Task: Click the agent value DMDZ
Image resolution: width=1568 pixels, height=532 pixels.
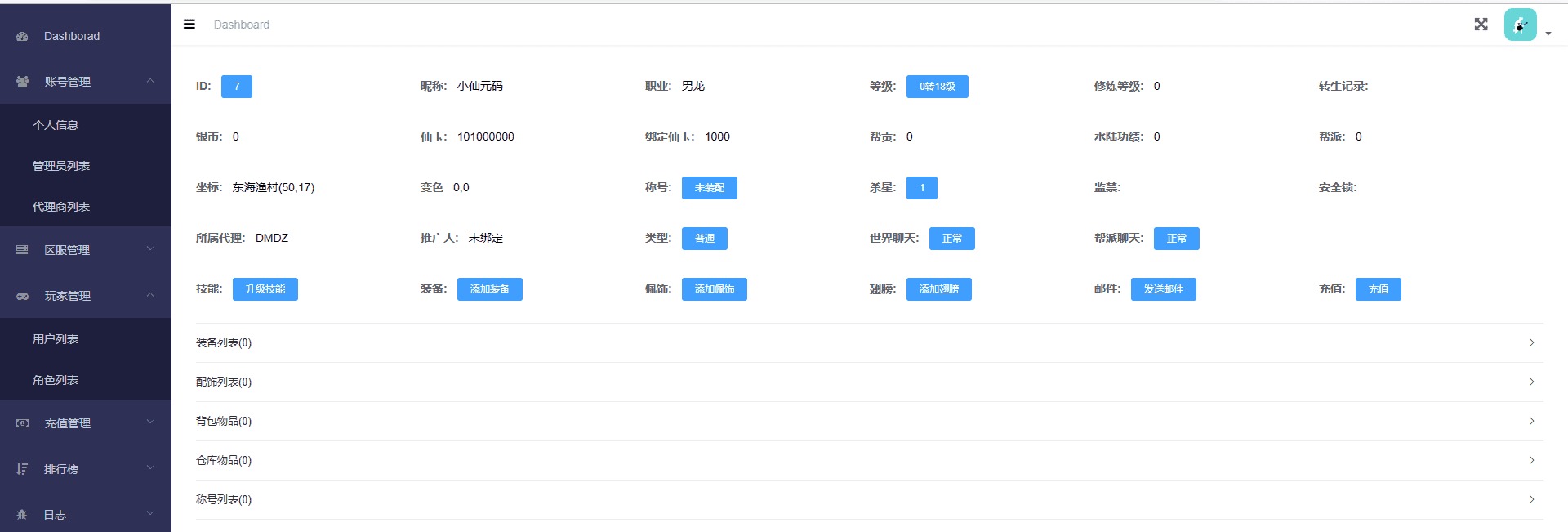Action: 272,238
